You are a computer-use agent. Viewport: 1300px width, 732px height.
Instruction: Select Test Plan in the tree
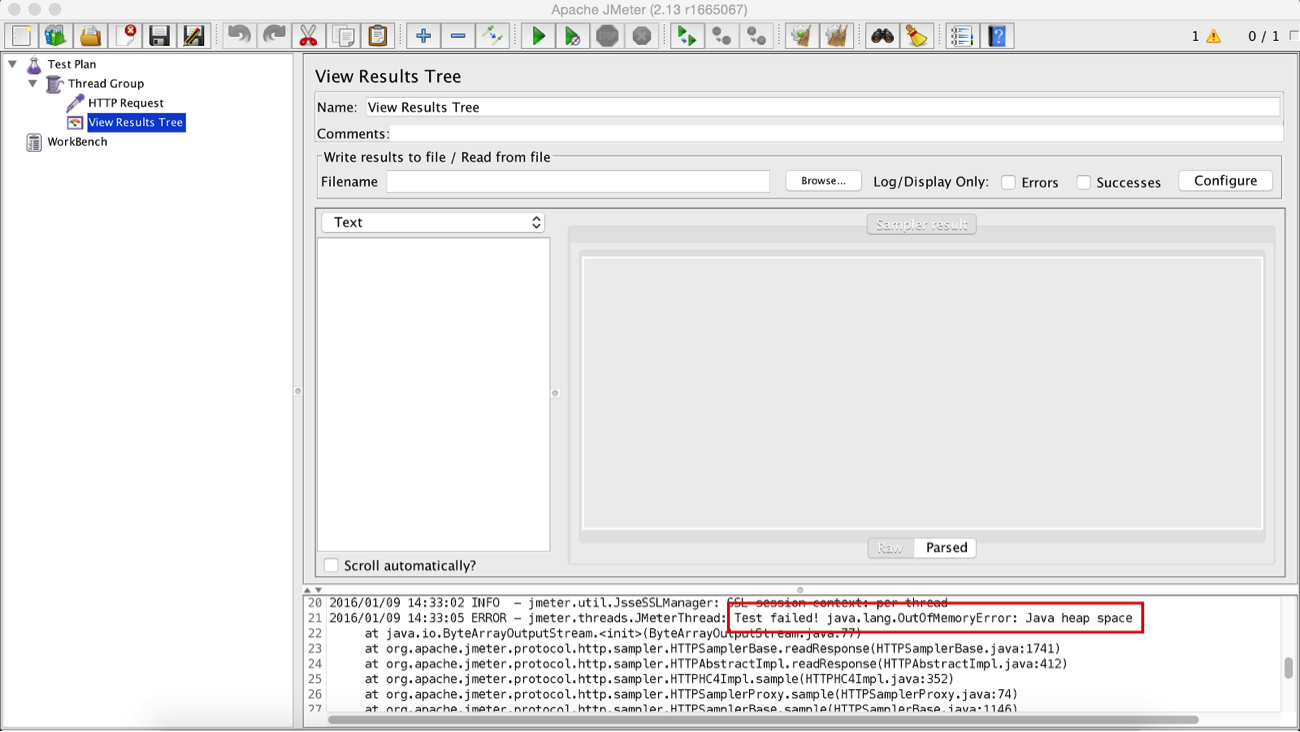pos(72,64)
